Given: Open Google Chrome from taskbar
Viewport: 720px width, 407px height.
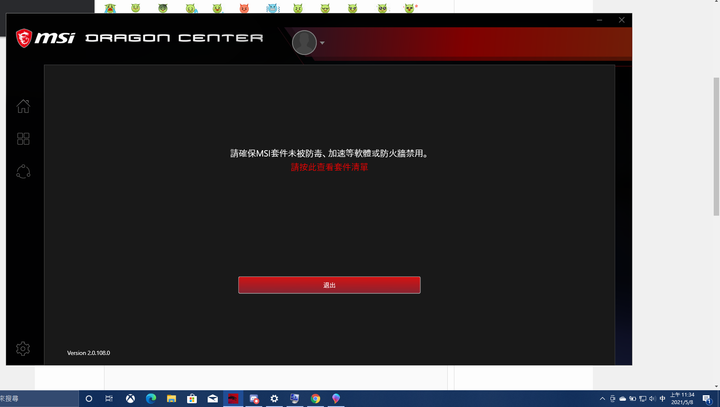Looking at the screenshot, I should (x=315, y=398).
